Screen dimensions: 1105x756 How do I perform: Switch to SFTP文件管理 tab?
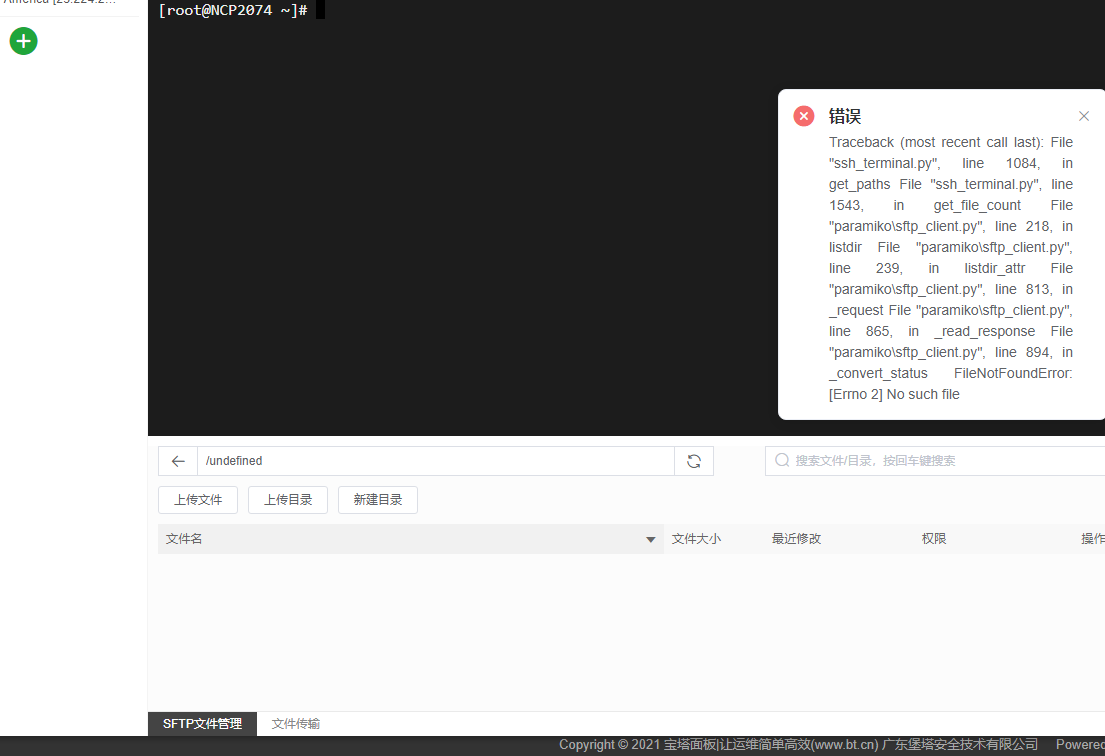(202, 724)
